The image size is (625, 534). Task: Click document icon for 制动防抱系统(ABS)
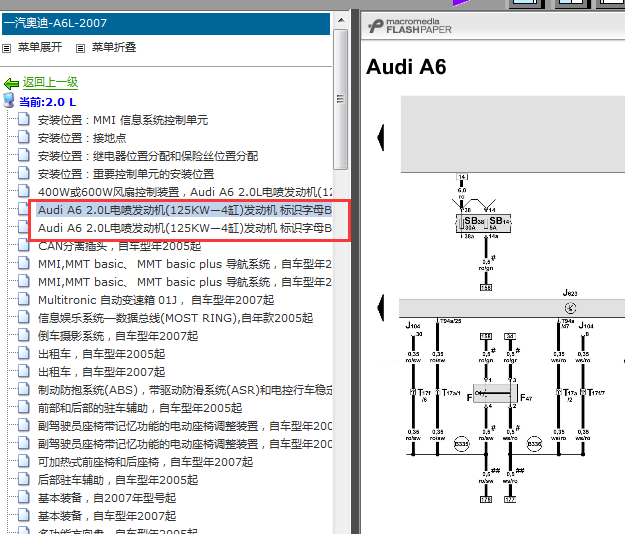(x=24, y=389)
